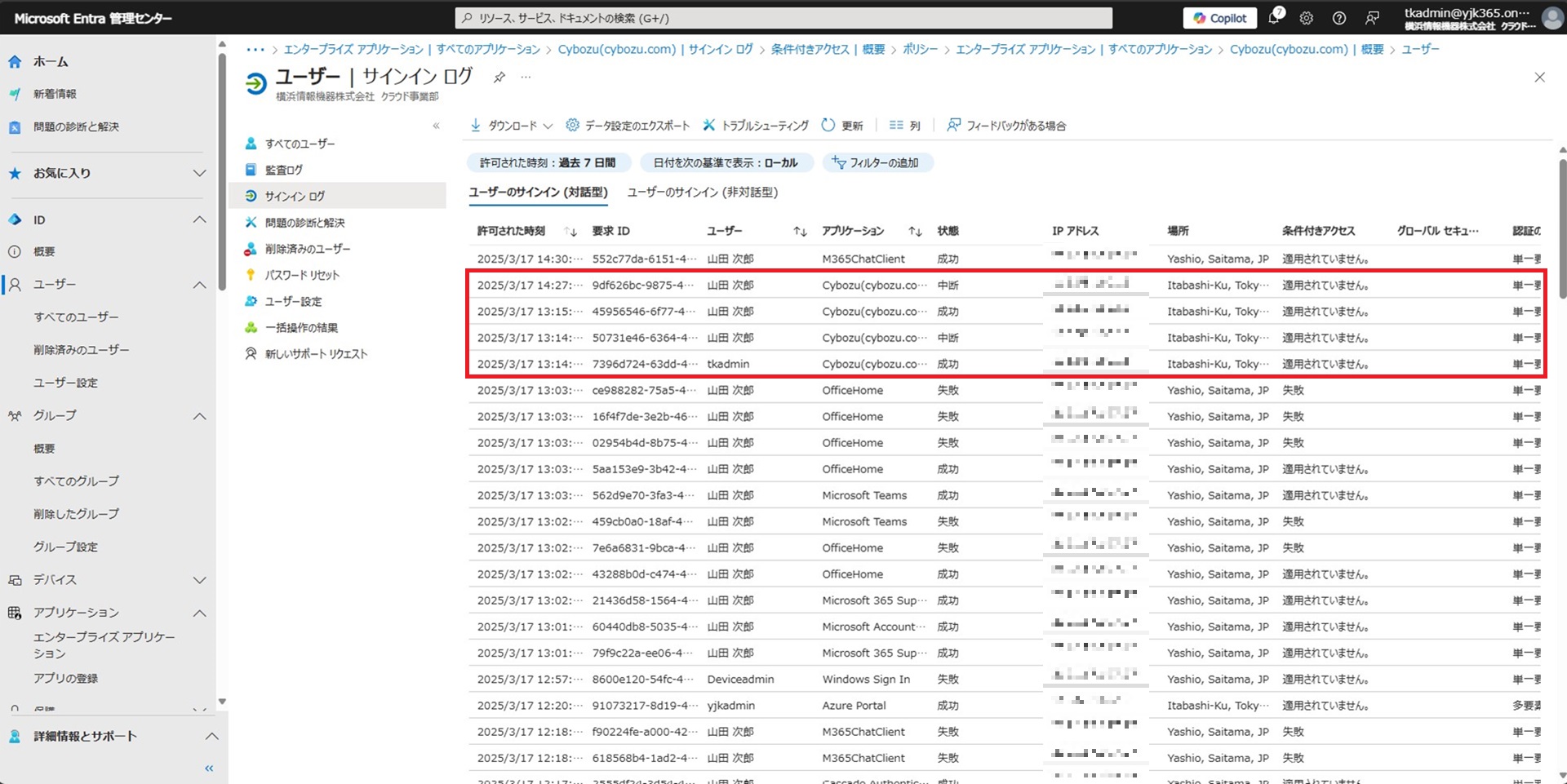This screenshot has height=784, width=1567.
Task: Open the Deviceadmin Windows Sign In row
Action: pos(1005,680)
